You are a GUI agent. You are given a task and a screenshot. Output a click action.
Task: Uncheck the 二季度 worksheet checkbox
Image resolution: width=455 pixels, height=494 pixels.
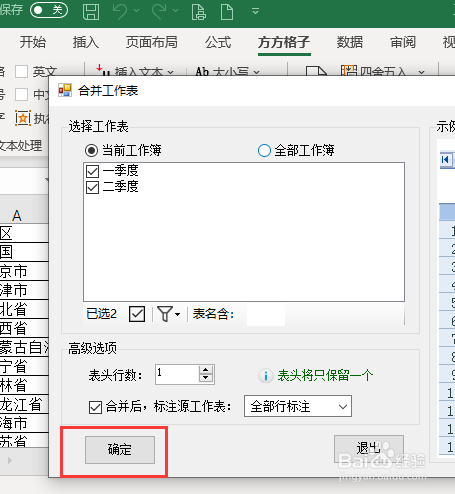click(x=92, y=187)
